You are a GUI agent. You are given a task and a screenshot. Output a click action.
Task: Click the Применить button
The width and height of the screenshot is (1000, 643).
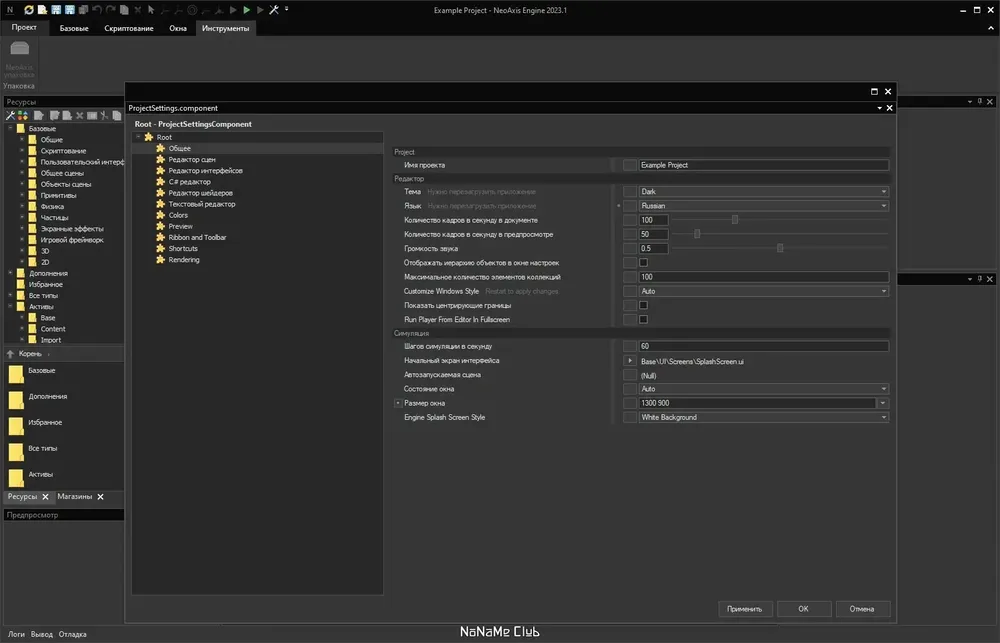pos(745,609)
